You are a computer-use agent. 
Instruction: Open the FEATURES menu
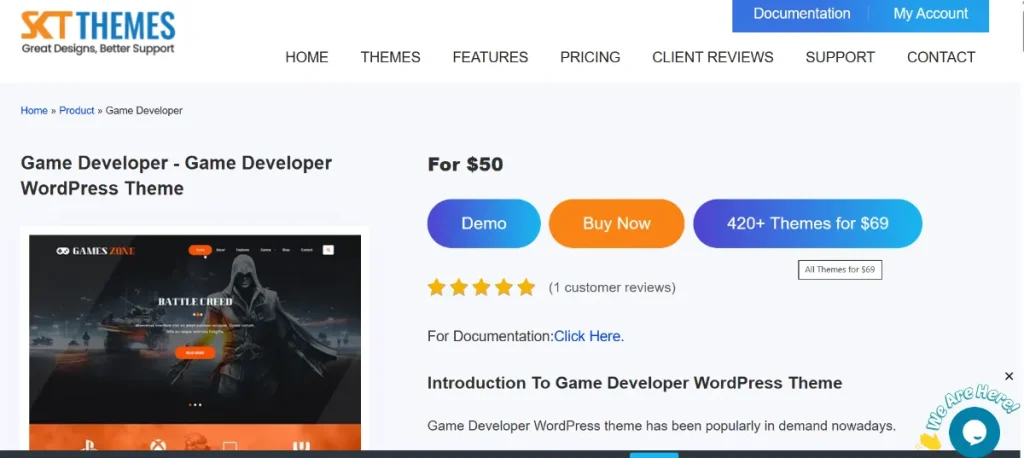click(490, 57)
